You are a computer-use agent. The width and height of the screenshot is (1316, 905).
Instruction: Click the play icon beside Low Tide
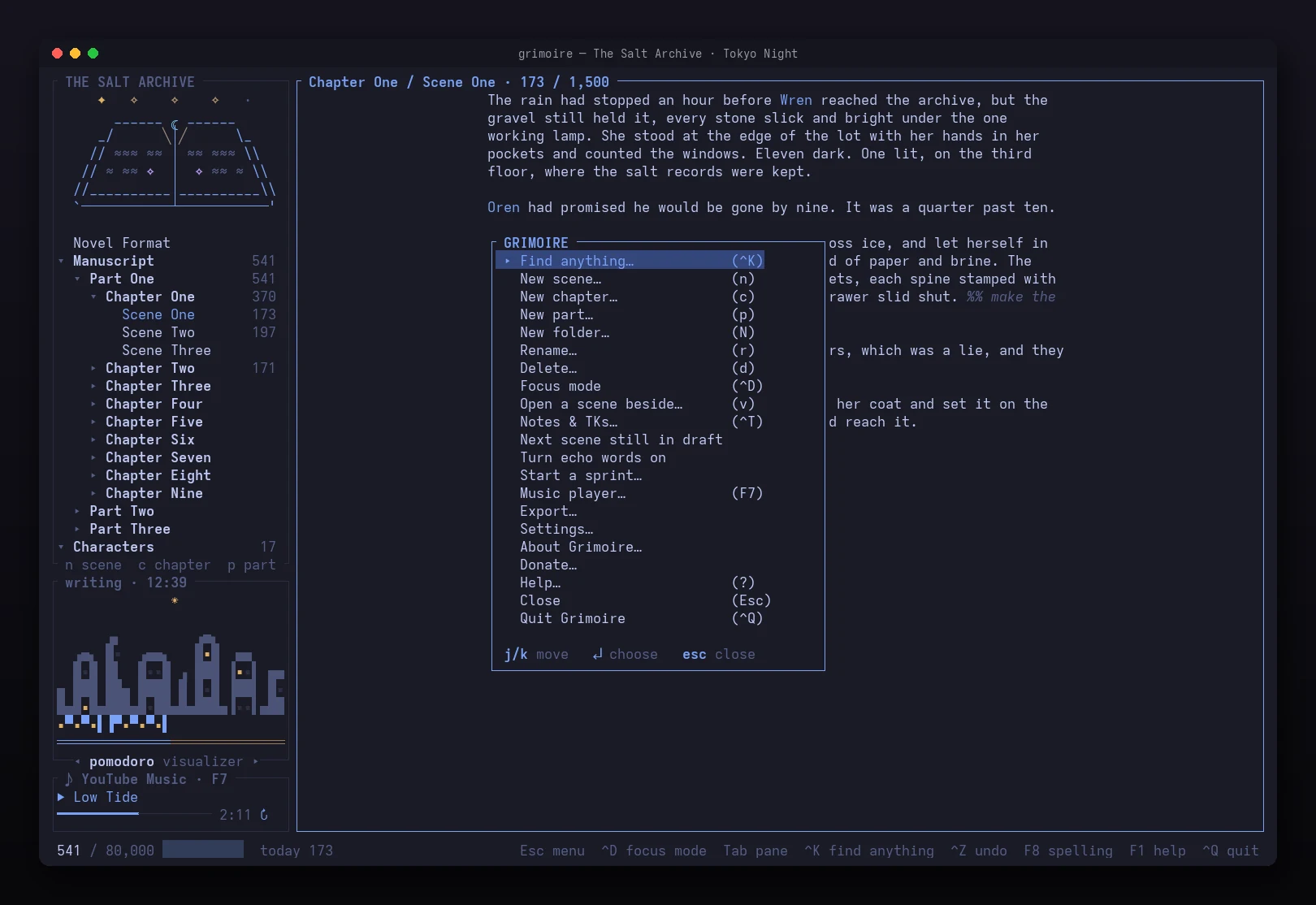61,797
